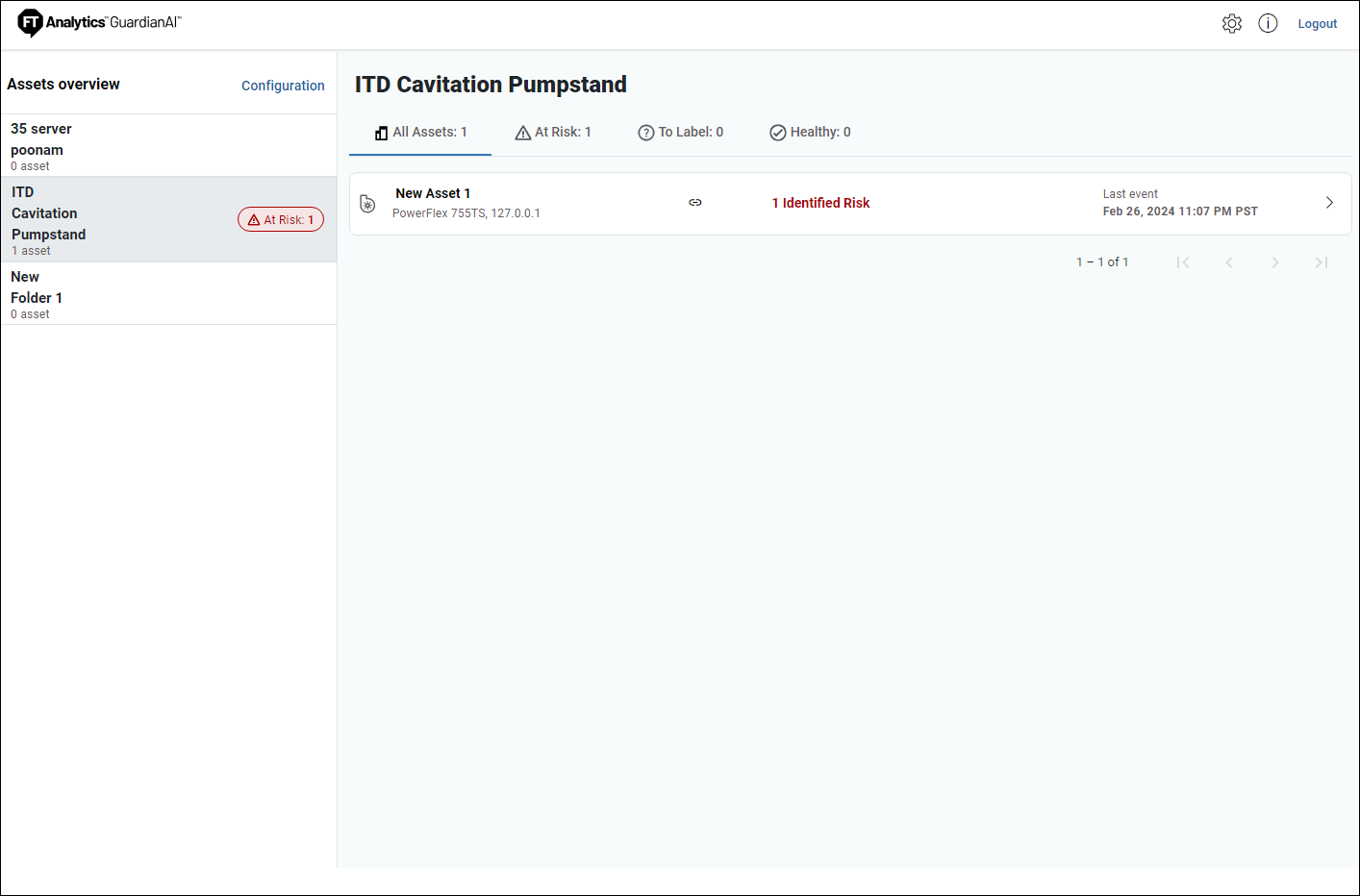Open the To Label tab

[x=681, y=133]
